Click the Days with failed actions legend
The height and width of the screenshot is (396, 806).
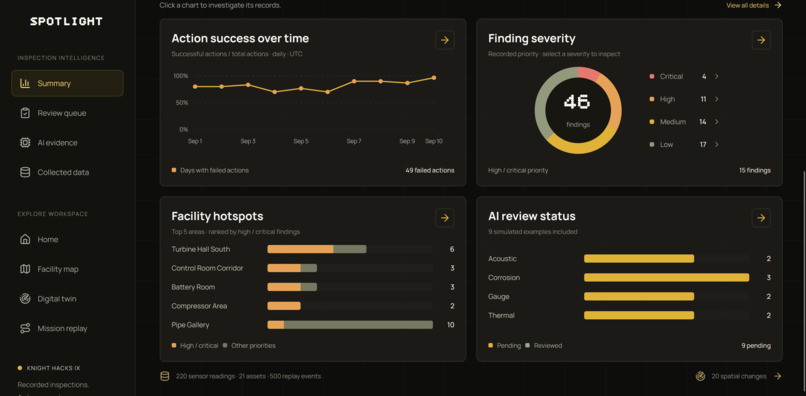tap(210, 170)
